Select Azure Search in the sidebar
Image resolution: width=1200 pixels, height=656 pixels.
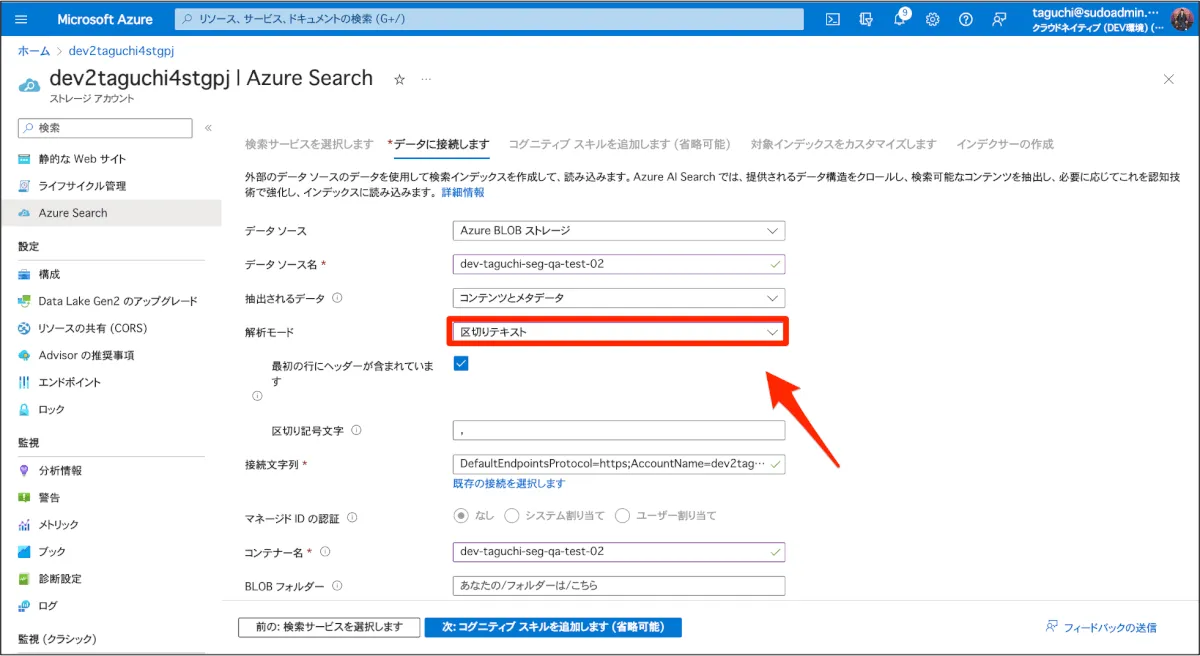110,213
